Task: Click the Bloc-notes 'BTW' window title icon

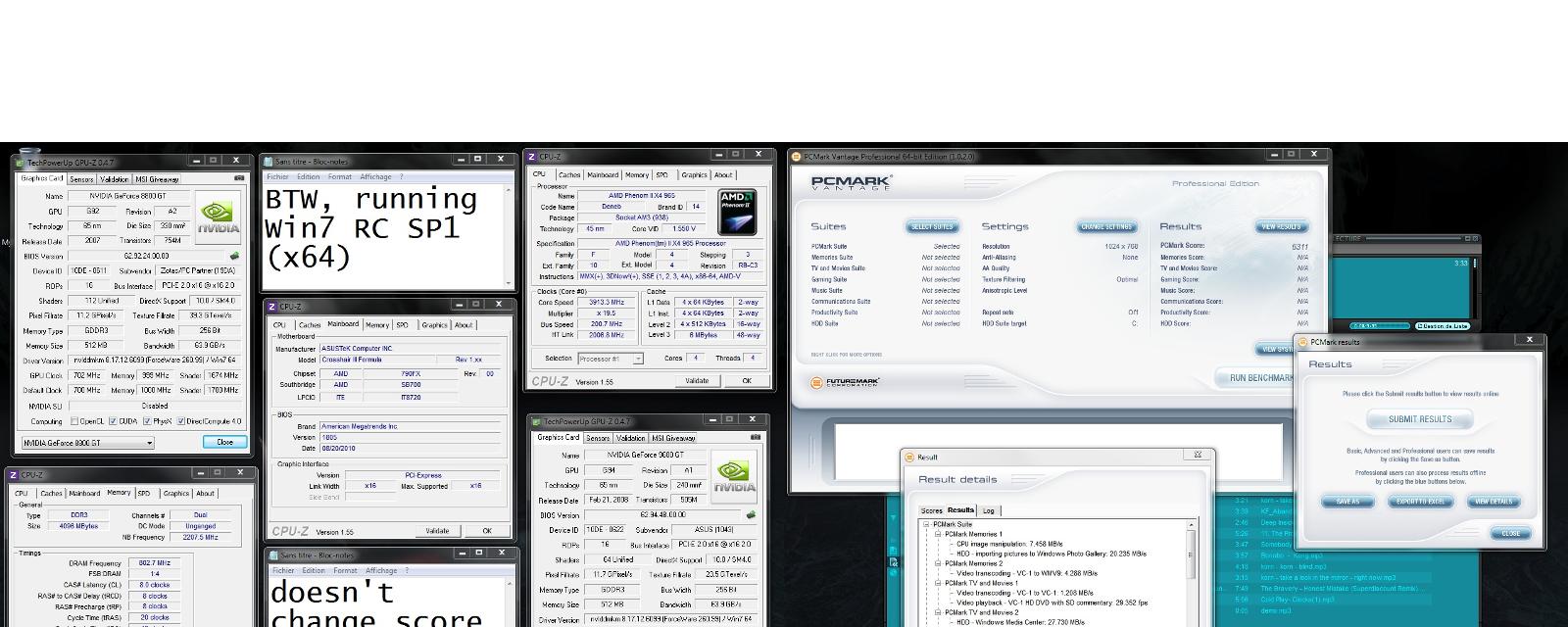Action: coord(269,162)
